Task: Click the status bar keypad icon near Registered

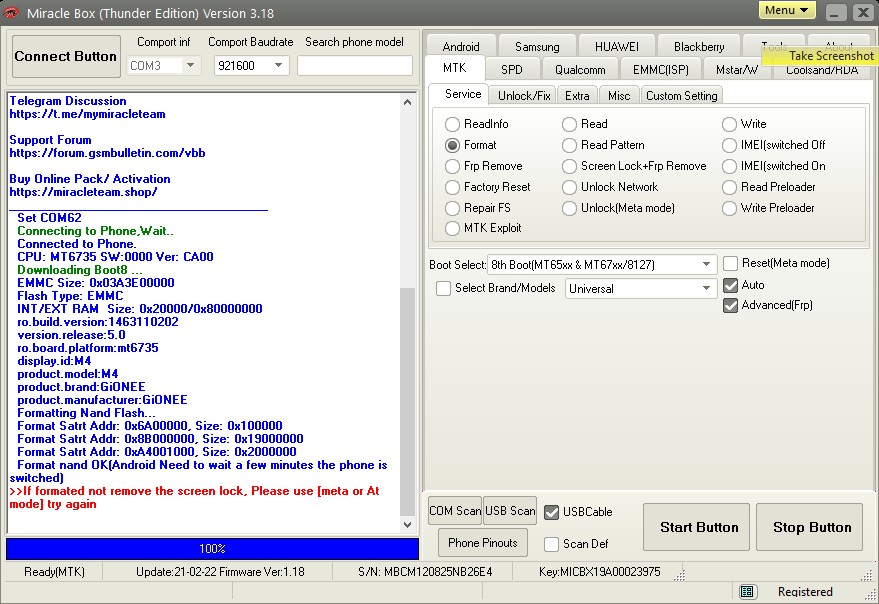Action: tap(747, 591)
